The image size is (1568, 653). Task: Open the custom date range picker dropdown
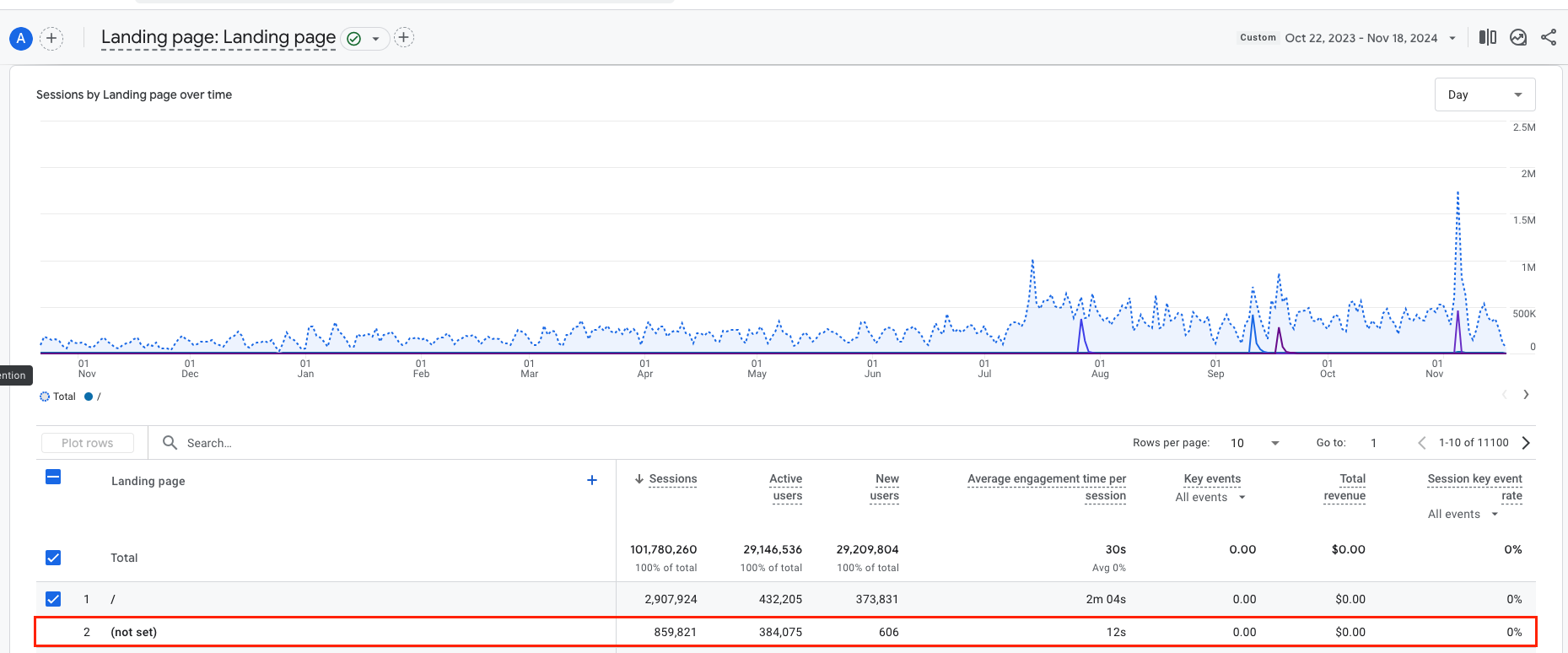[1348, 38]
